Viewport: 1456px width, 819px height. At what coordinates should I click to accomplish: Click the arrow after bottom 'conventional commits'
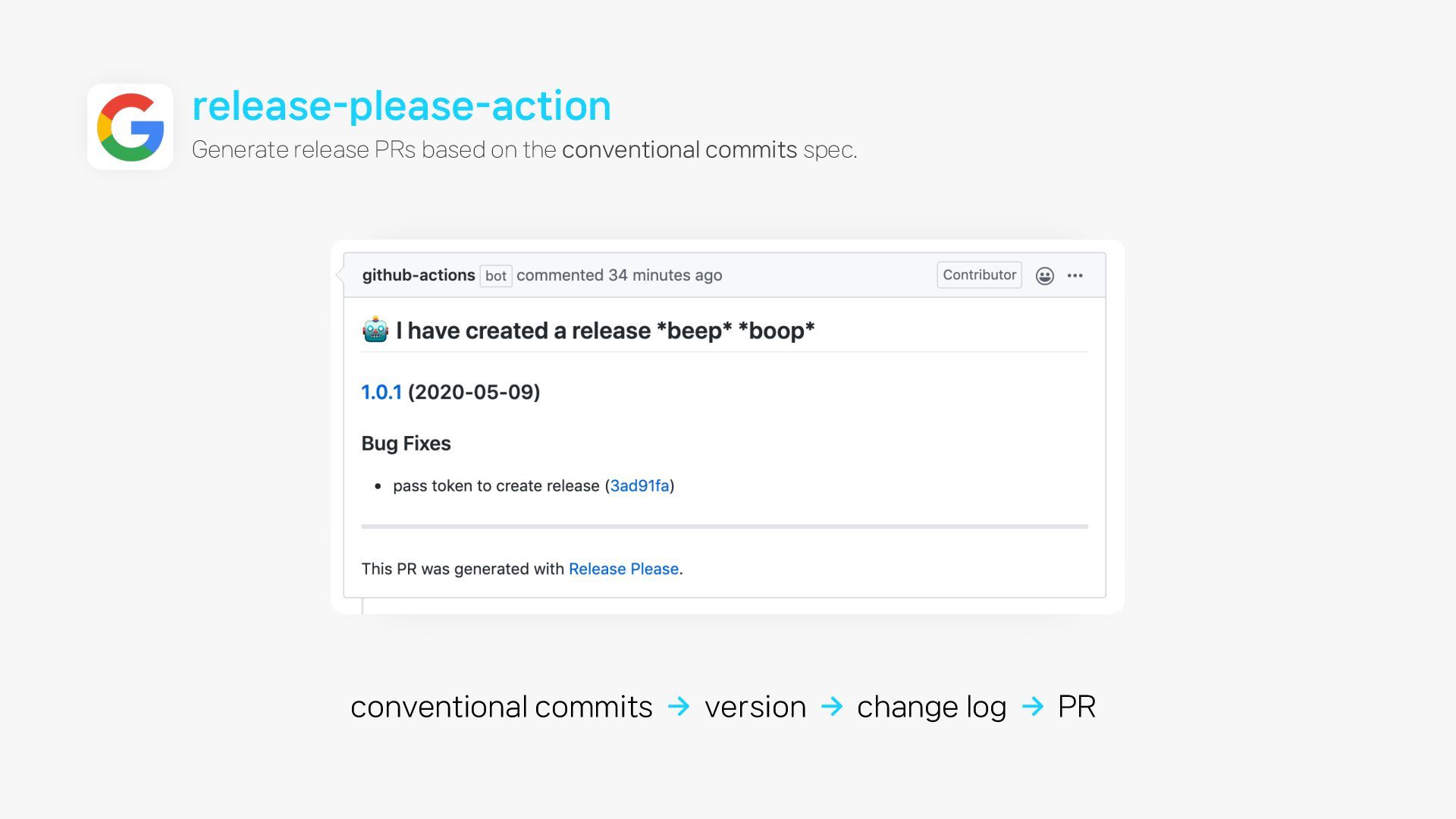[x=679, y=707]
